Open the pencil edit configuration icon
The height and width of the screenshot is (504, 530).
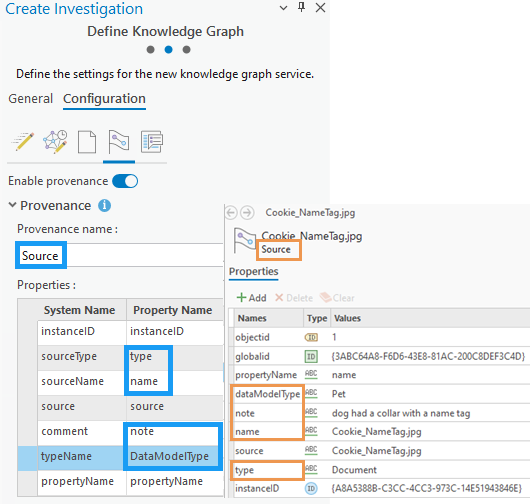pyautogui.click(x=23, y=142)
